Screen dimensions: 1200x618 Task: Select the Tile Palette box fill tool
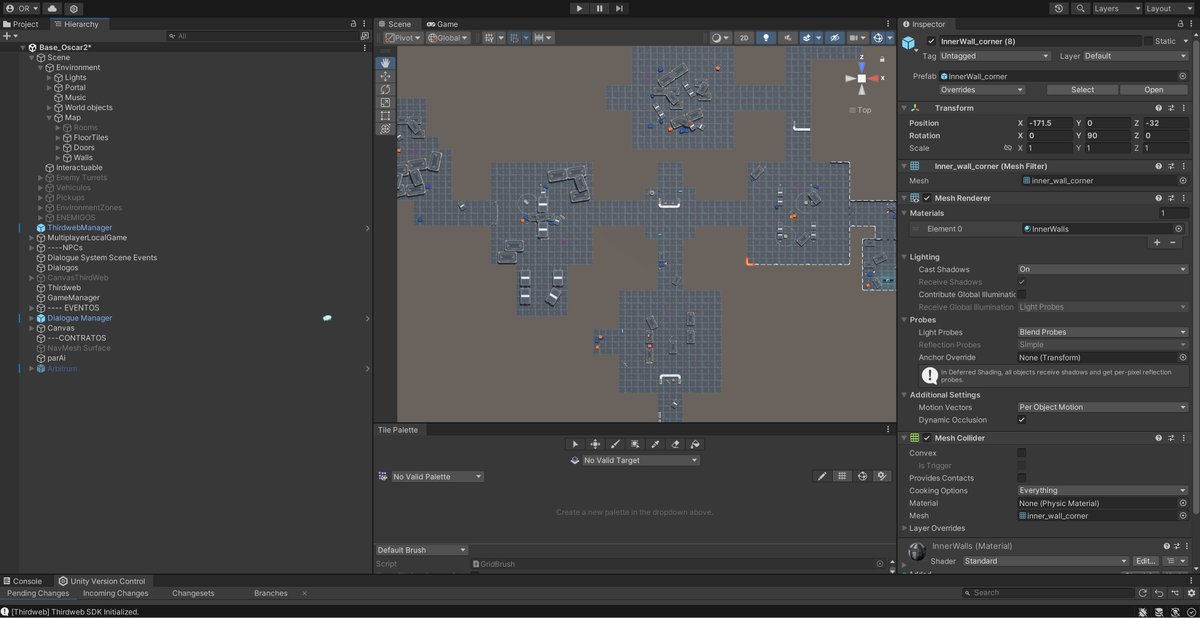635,444
